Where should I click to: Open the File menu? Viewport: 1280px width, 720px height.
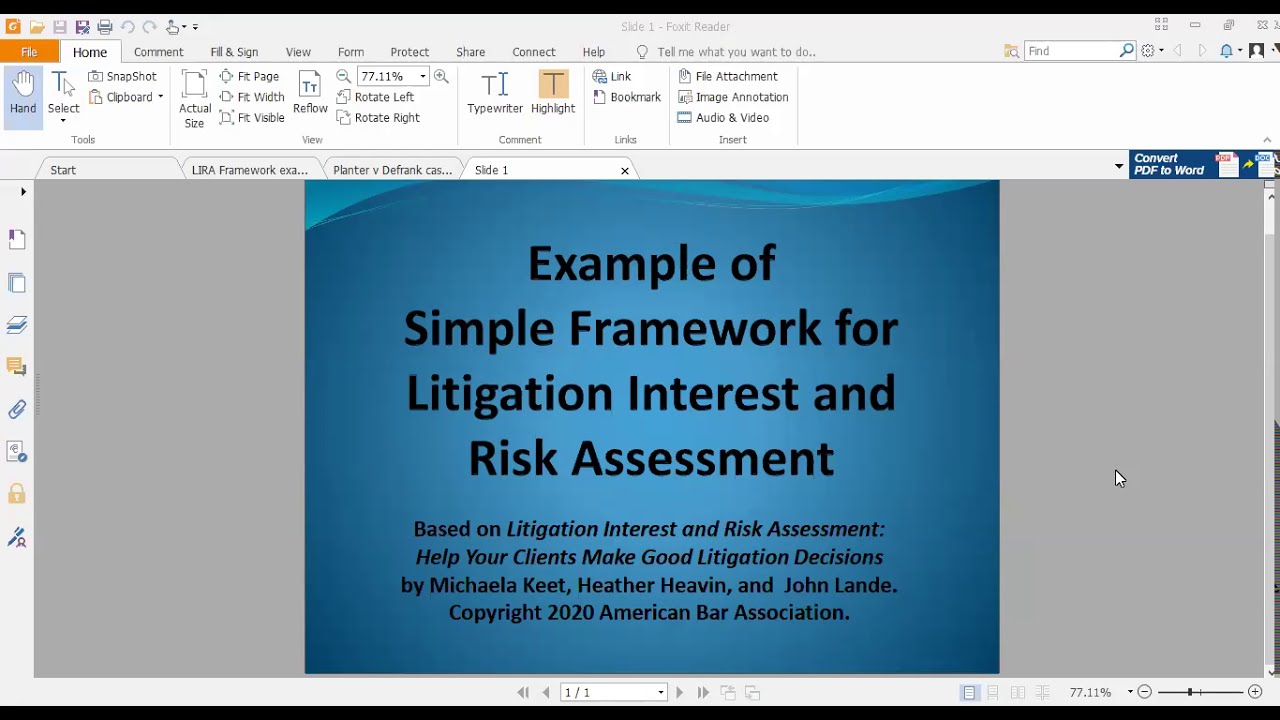tap(29, 52)
